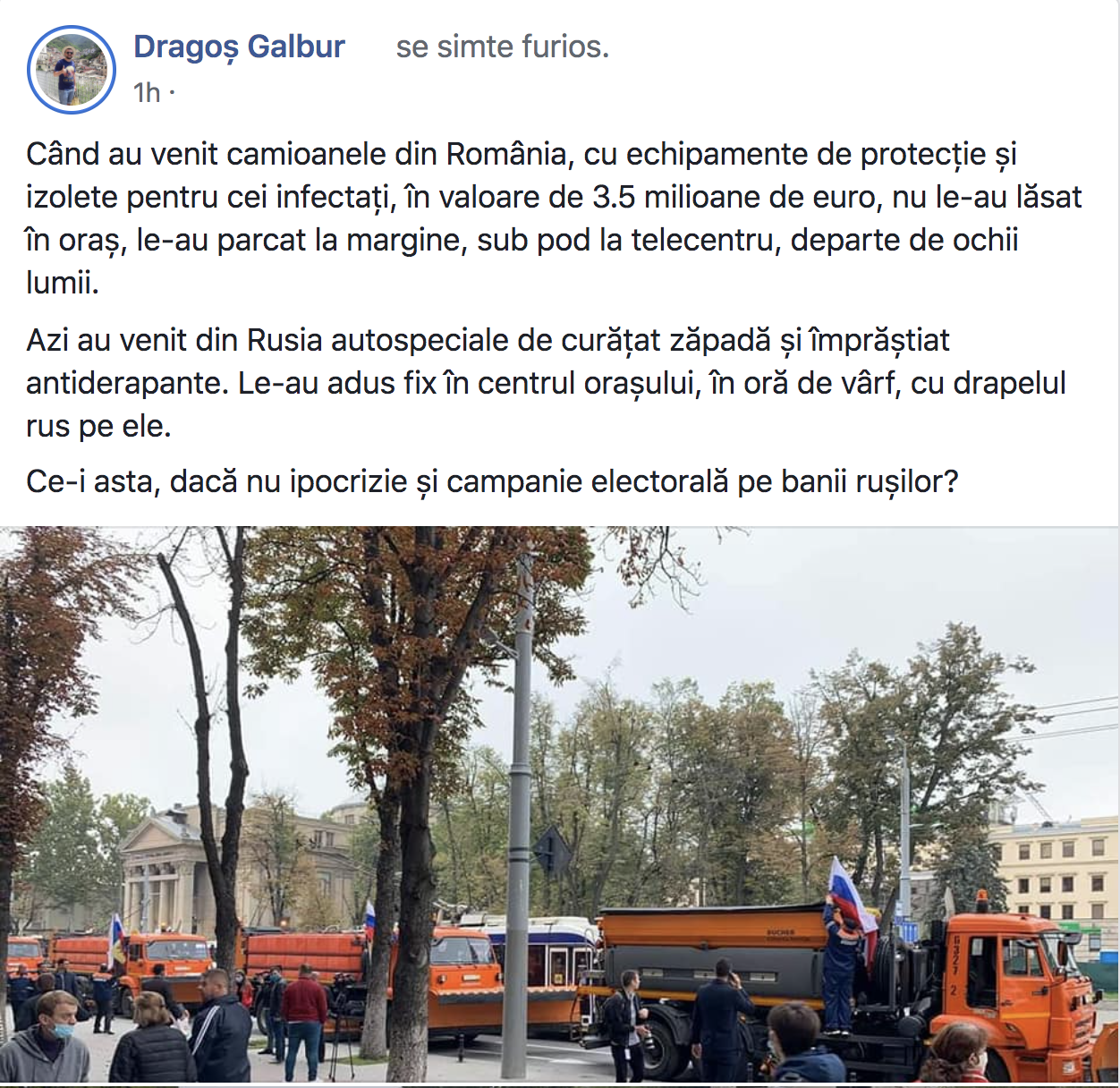Open the attached photo of orange trucks

click(x=560, y=806)
